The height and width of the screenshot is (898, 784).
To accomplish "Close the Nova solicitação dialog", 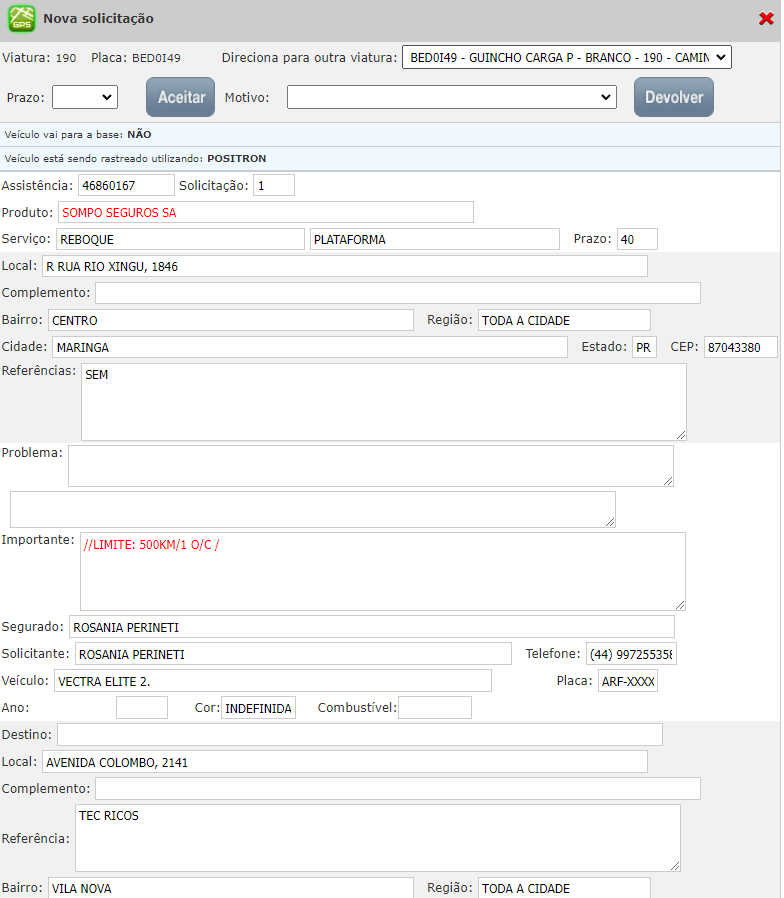I will (x=766, y=18).
